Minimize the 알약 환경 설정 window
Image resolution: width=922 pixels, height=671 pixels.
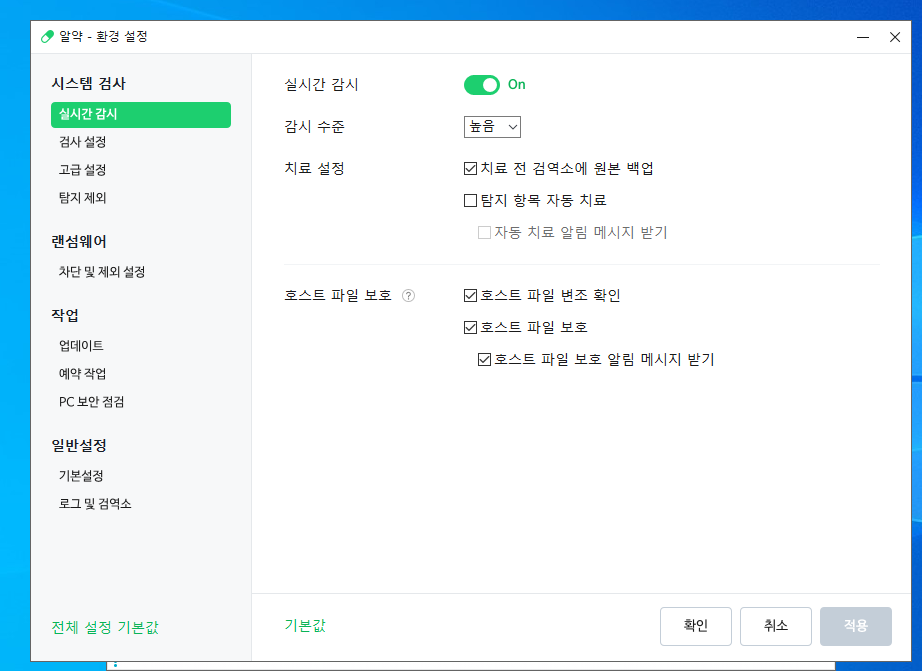point(863,37)
